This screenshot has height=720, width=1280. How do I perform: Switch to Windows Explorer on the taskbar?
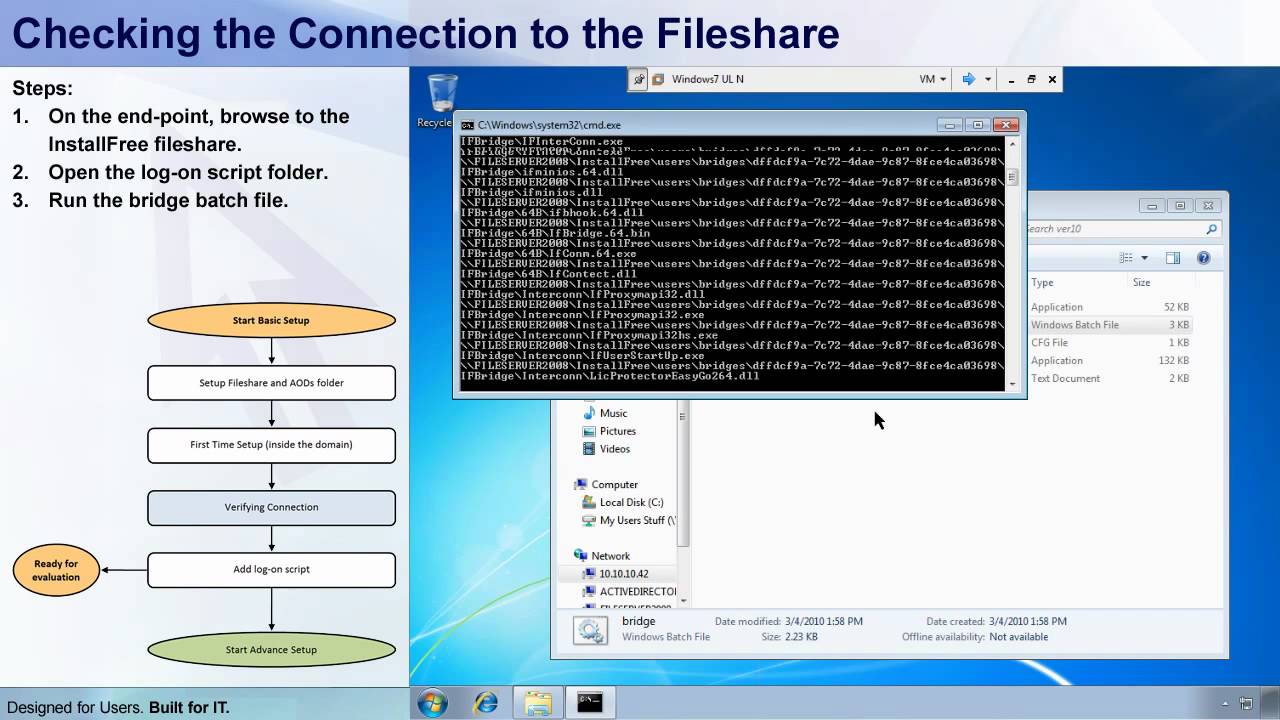tap(538, 703)
